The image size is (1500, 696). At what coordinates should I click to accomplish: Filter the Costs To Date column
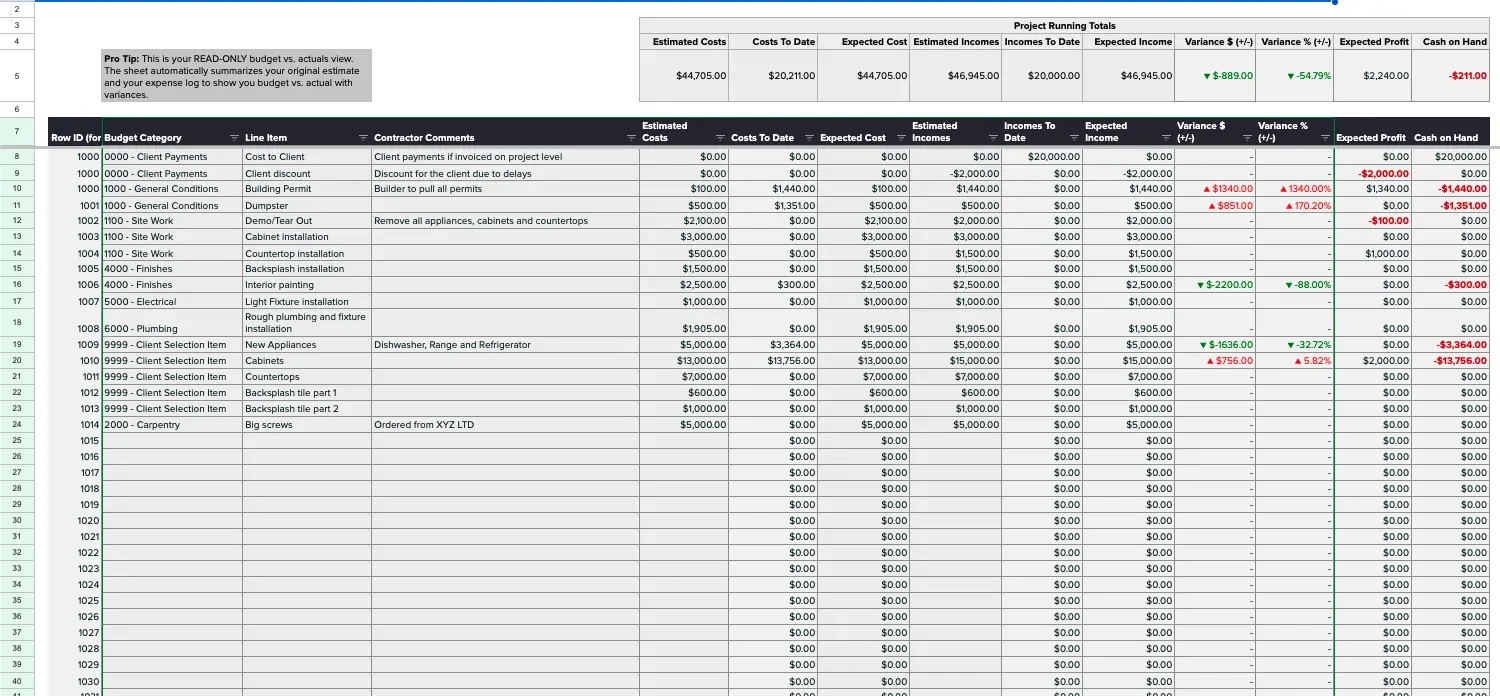(807, 138)
